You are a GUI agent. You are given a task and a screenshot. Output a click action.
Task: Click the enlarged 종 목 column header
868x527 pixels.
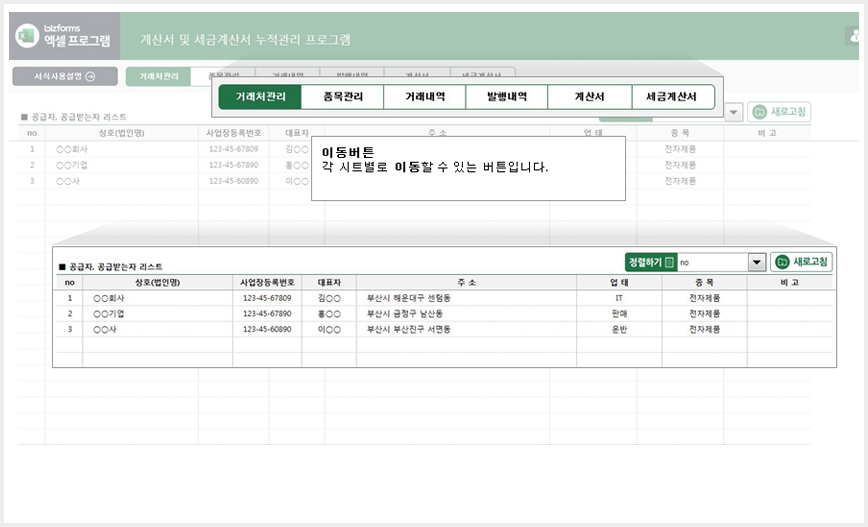(704, 282)
